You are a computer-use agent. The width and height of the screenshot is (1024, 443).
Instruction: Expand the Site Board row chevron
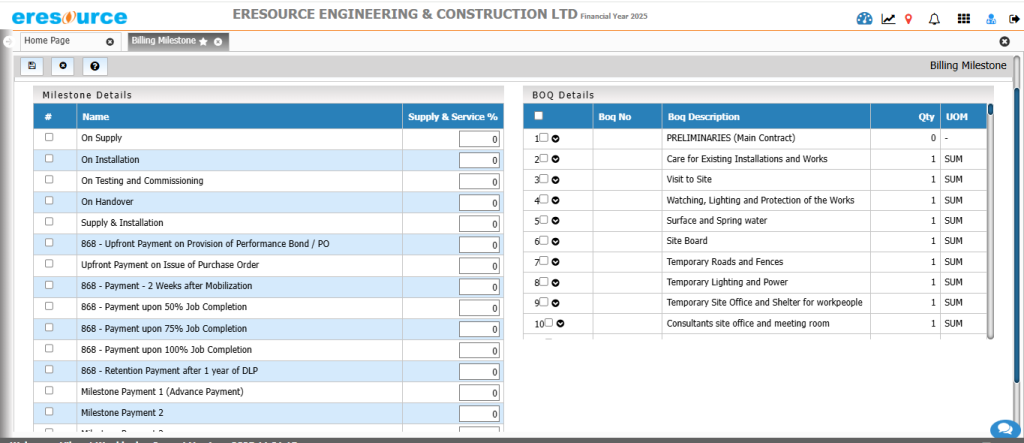pyautogui.click(x=555, y=241)
